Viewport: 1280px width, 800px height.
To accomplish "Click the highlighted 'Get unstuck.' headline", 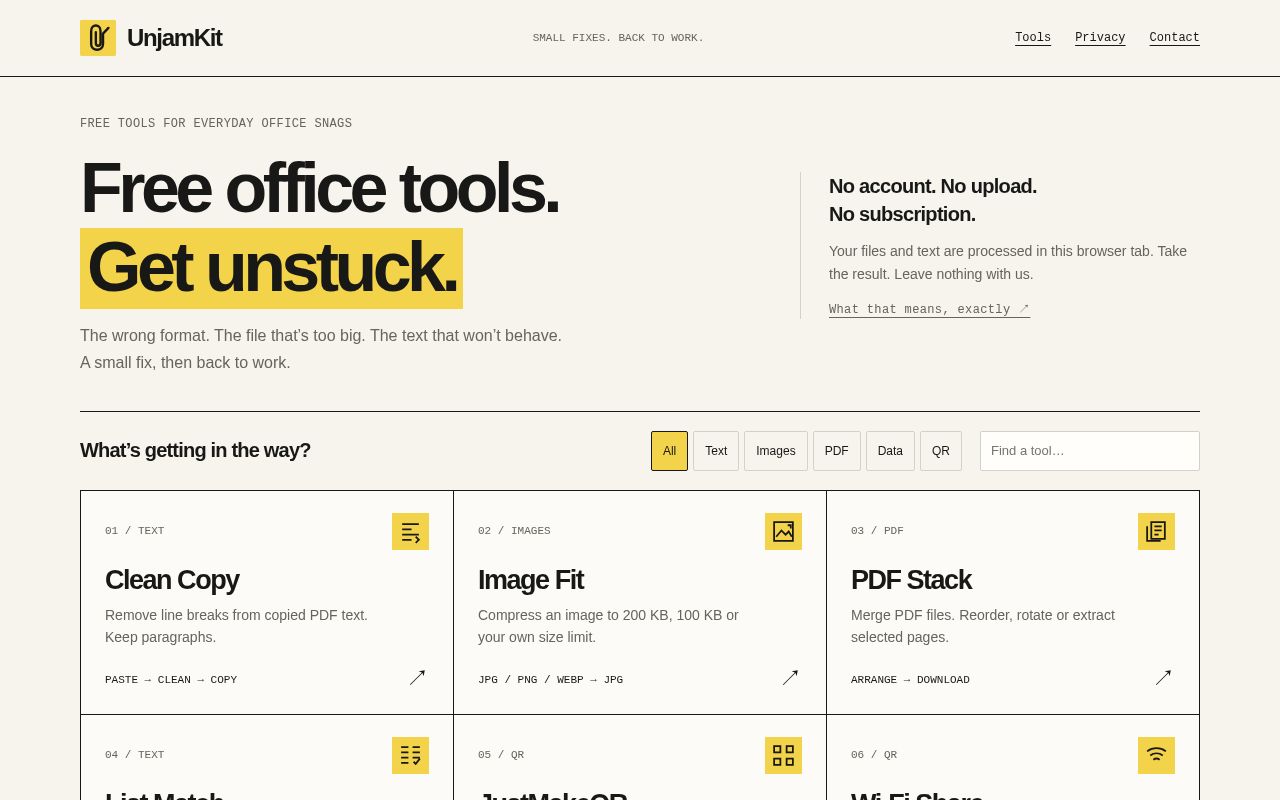I will pos(271,268).
